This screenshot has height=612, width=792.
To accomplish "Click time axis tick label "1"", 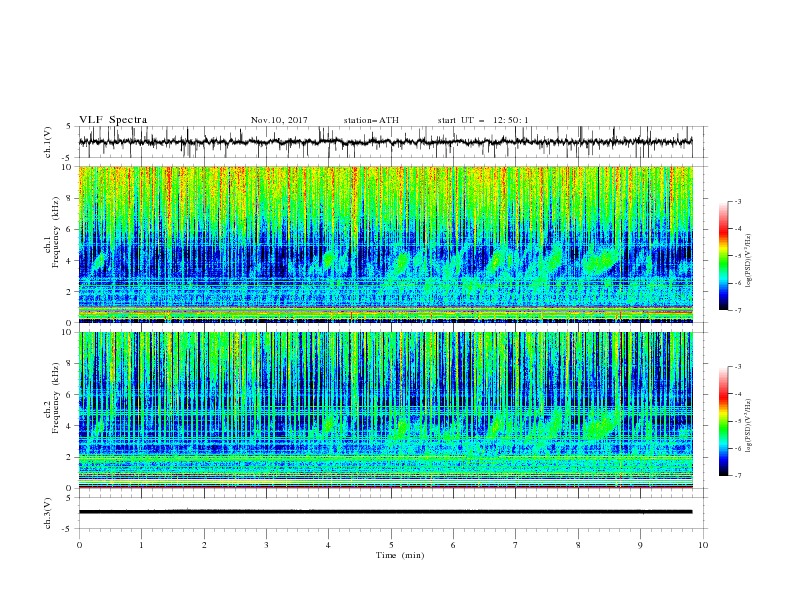I will click(142, 545).
